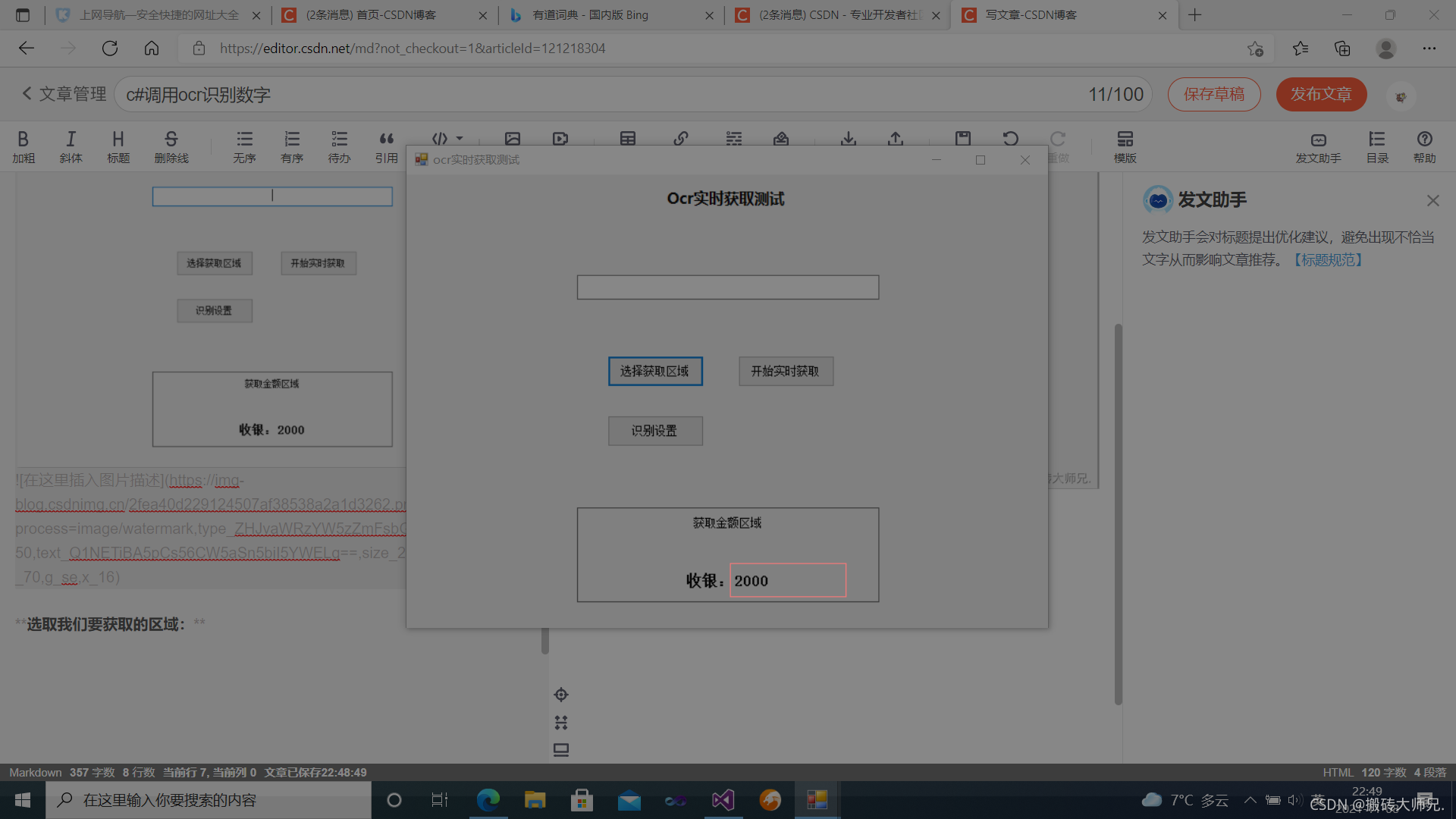Insert an ordered list (有序)
Image resolution: width=1456 pixels, height=819 pixels.
click(x=292, y=146)
